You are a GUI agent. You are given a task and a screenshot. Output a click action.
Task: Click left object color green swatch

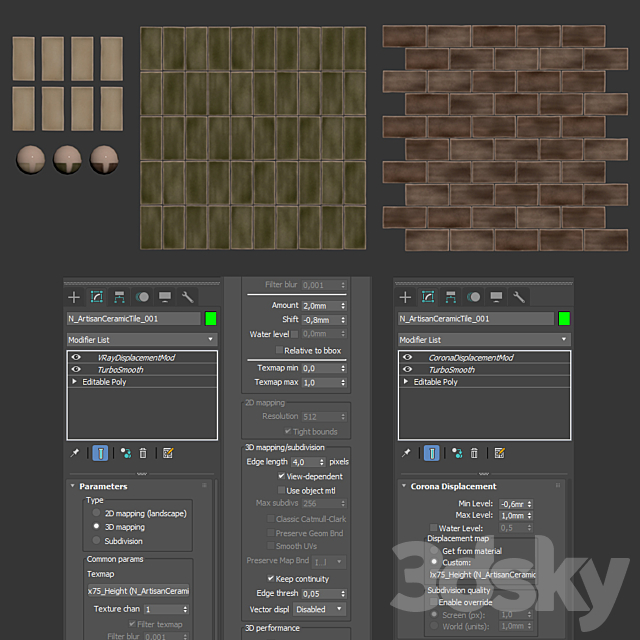pos(211,318)
